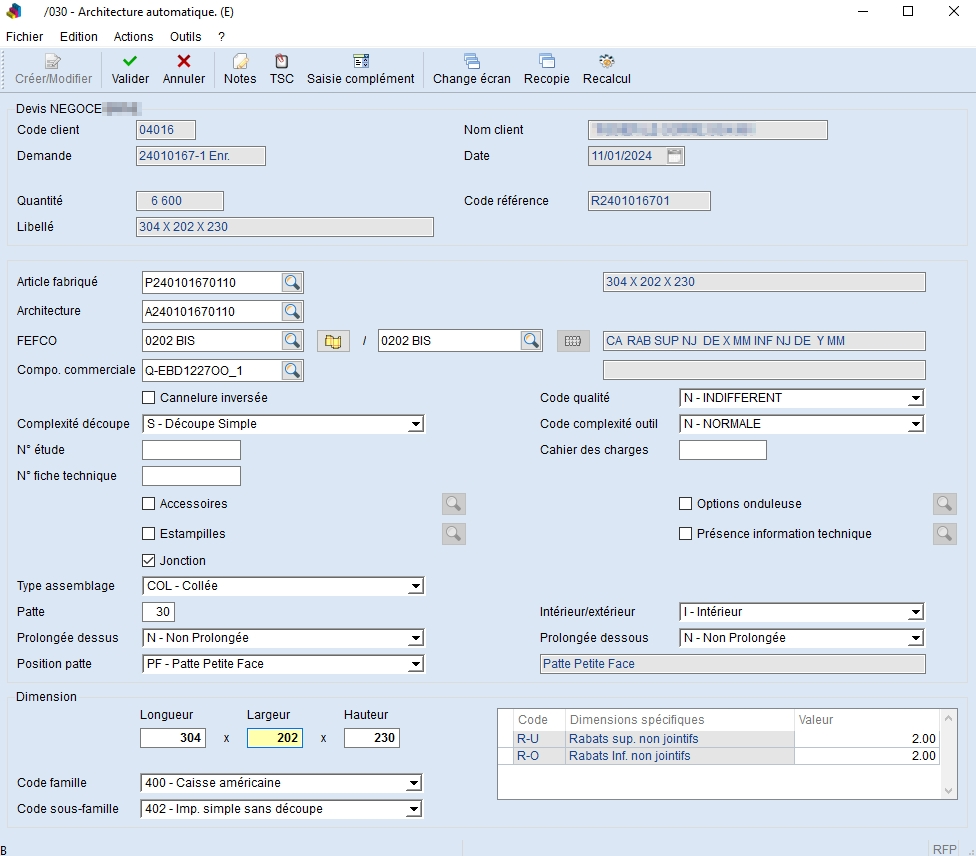The width and height of the screenshot is (976, 856).
Task: Open the Fichier menu
Action: 24,37
